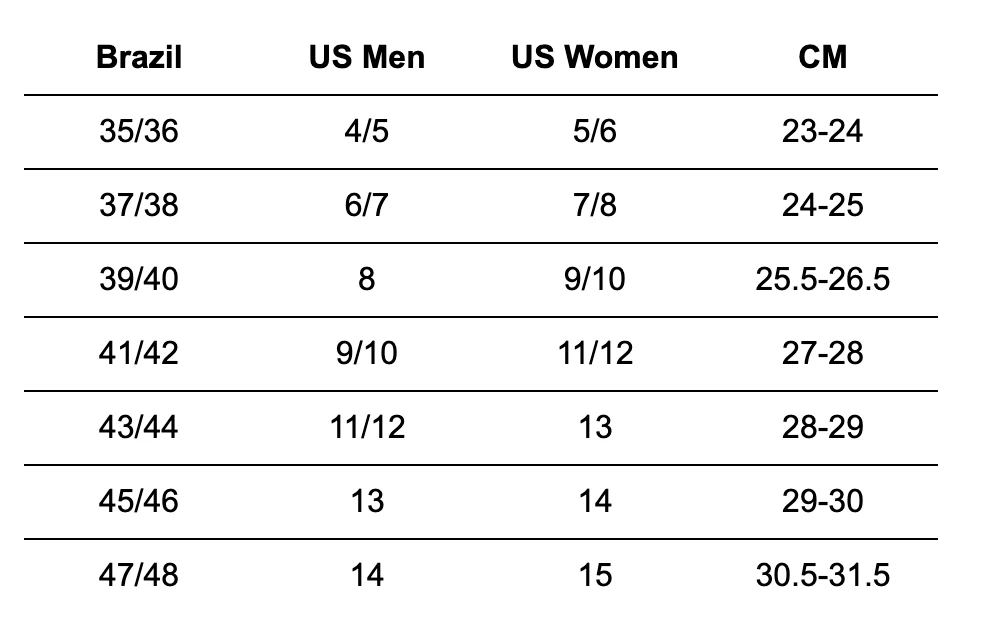Click the Brazil 39/40 size cell
The height and width of the screenshot is (642, 986).
139,279
